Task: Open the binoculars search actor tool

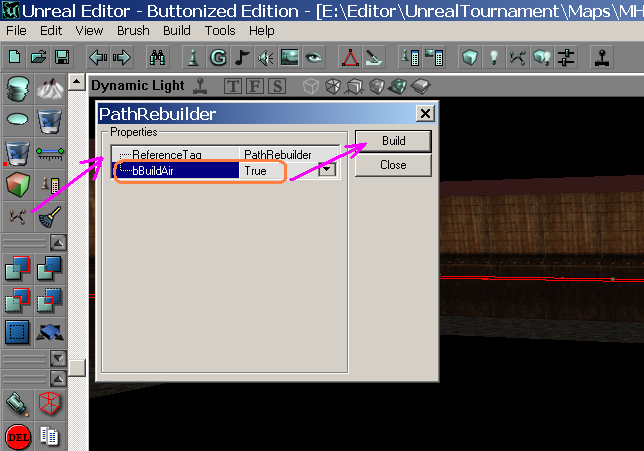Action: click(x=157, y=56)
